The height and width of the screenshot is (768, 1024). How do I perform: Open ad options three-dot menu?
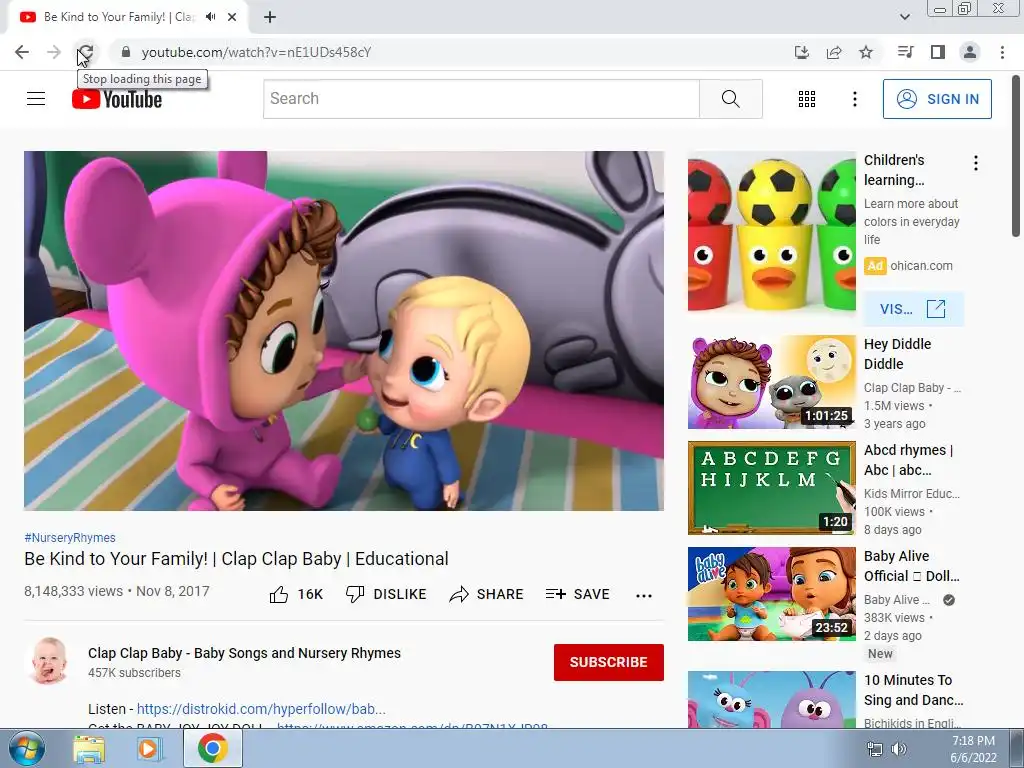(x=976, y=163)
